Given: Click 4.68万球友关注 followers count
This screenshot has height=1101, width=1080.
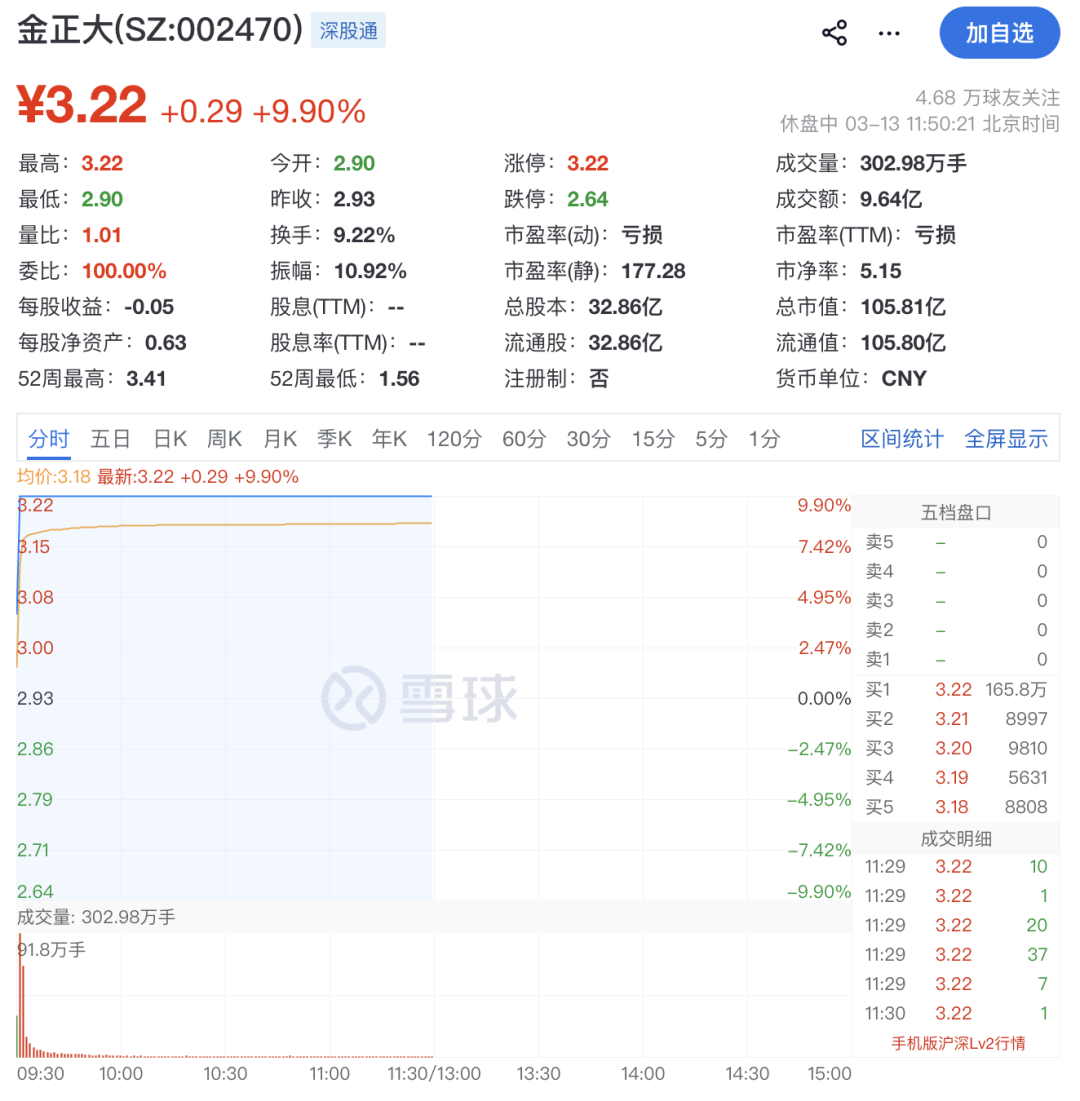Looking at the screenshot, I should (989, 98).
